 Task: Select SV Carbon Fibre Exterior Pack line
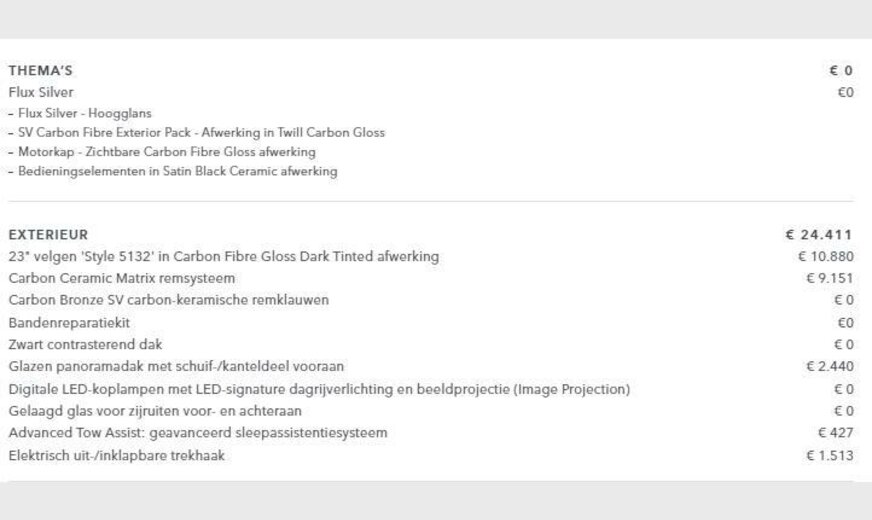[200, 132]
